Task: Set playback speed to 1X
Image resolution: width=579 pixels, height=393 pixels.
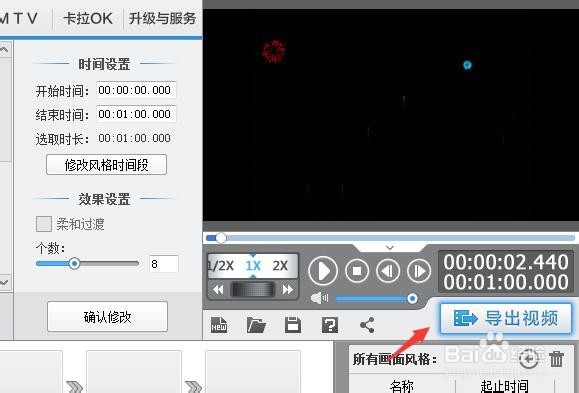Action: point(253,266)
